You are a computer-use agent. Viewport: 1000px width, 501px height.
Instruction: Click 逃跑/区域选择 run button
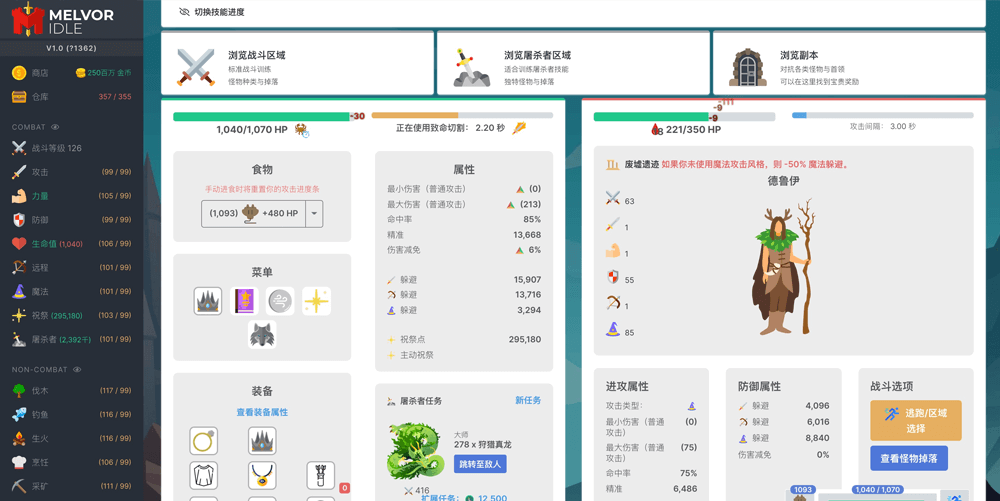click(x=916, y=421)
